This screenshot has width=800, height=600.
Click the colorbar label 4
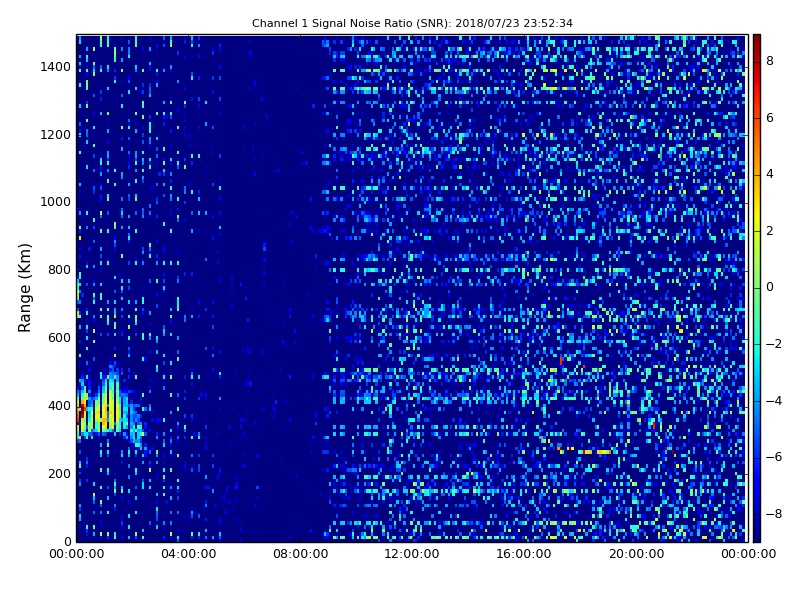click(x=770, y=174)
